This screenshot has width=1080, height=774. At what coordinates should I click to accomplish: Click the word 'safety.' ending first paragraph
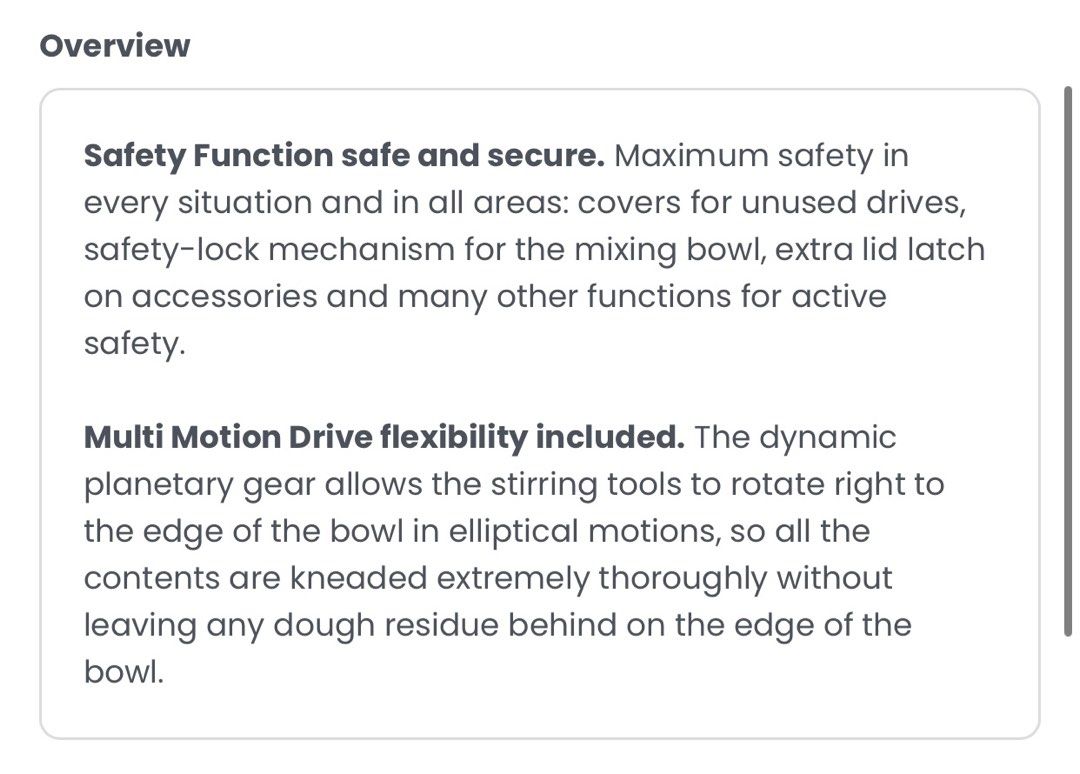(x=134, y=344)
